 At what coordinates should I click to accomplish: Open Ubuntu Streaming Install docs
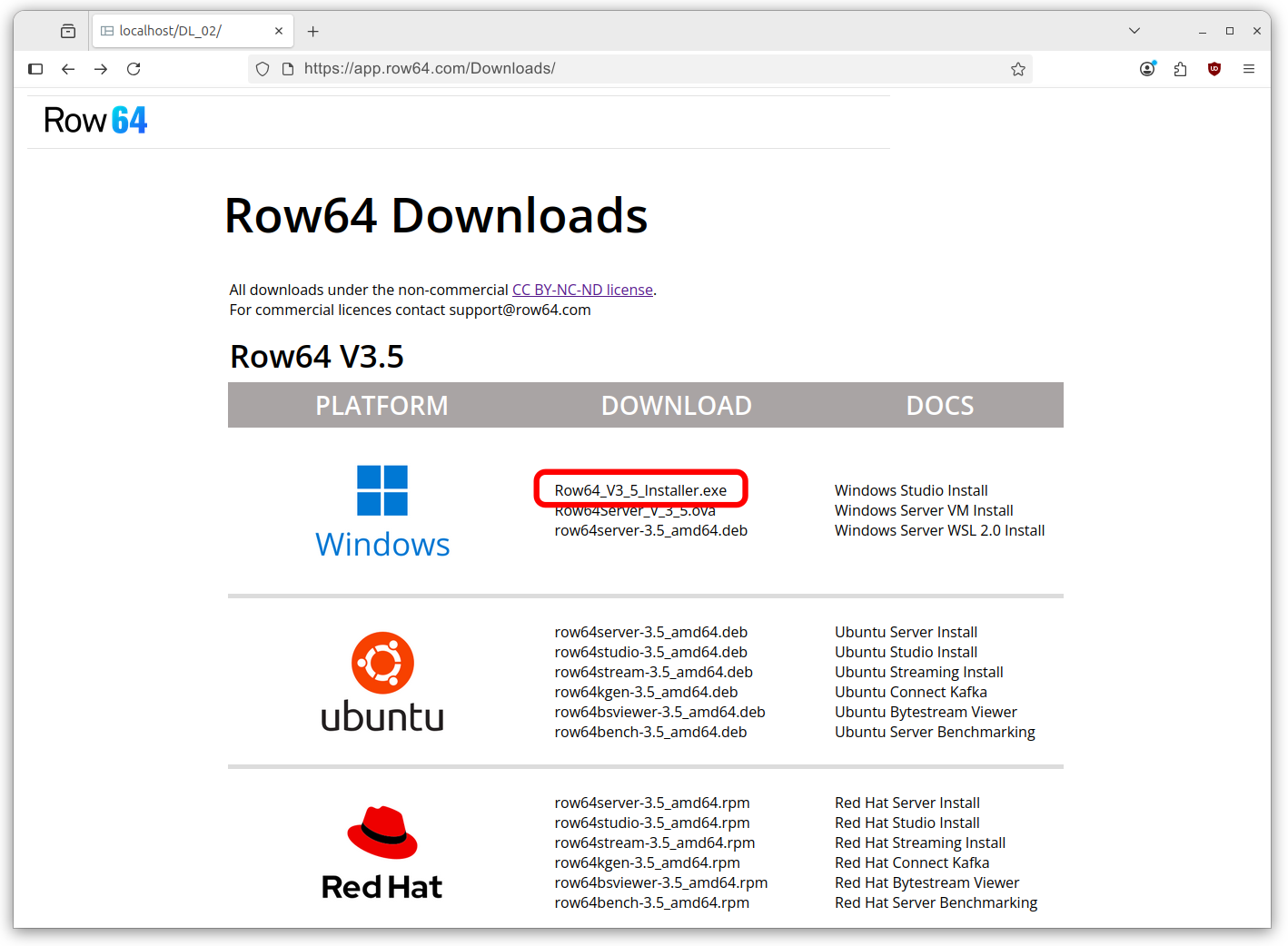point(919,672)
